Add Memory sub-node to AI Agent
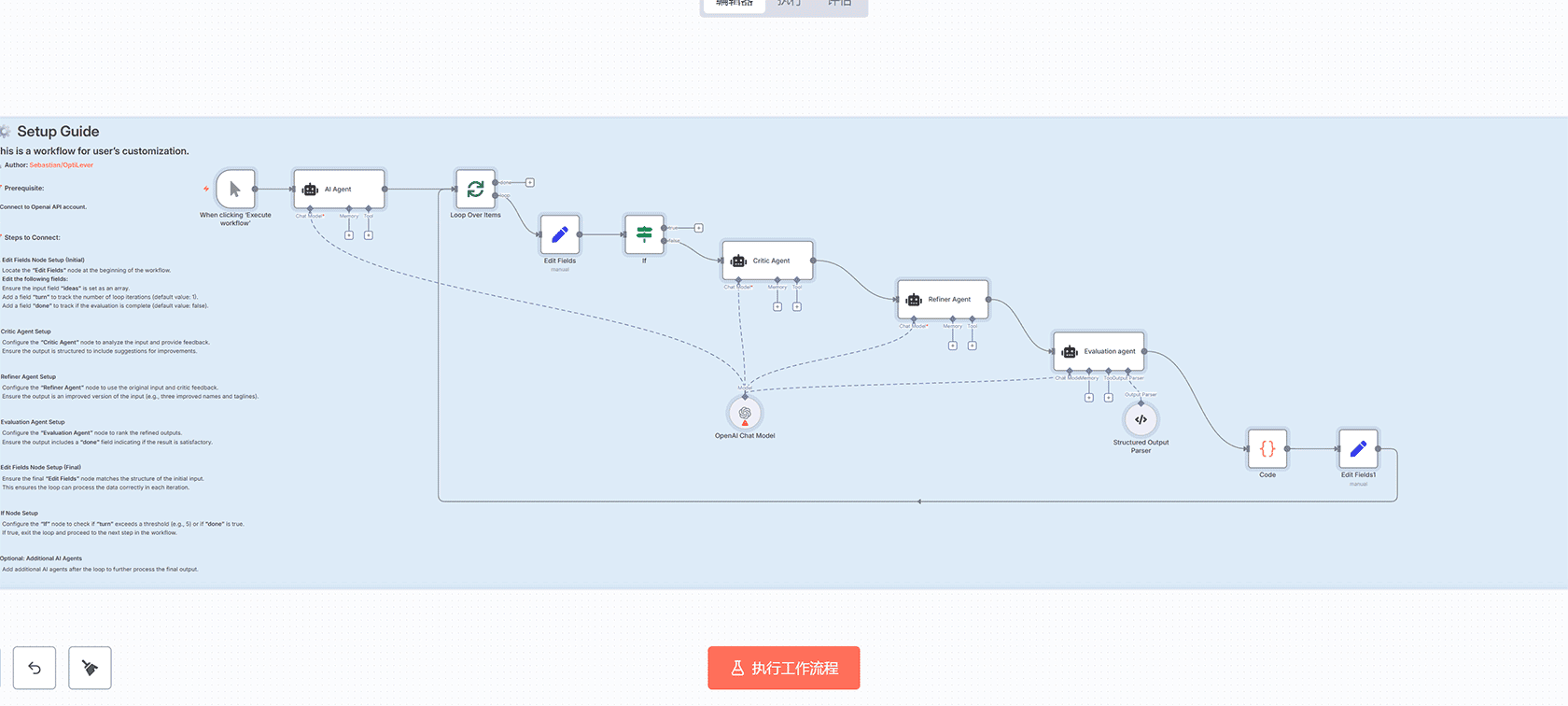Image resolution: width=1568 pixels, height=706 pixels. (349, 235)
